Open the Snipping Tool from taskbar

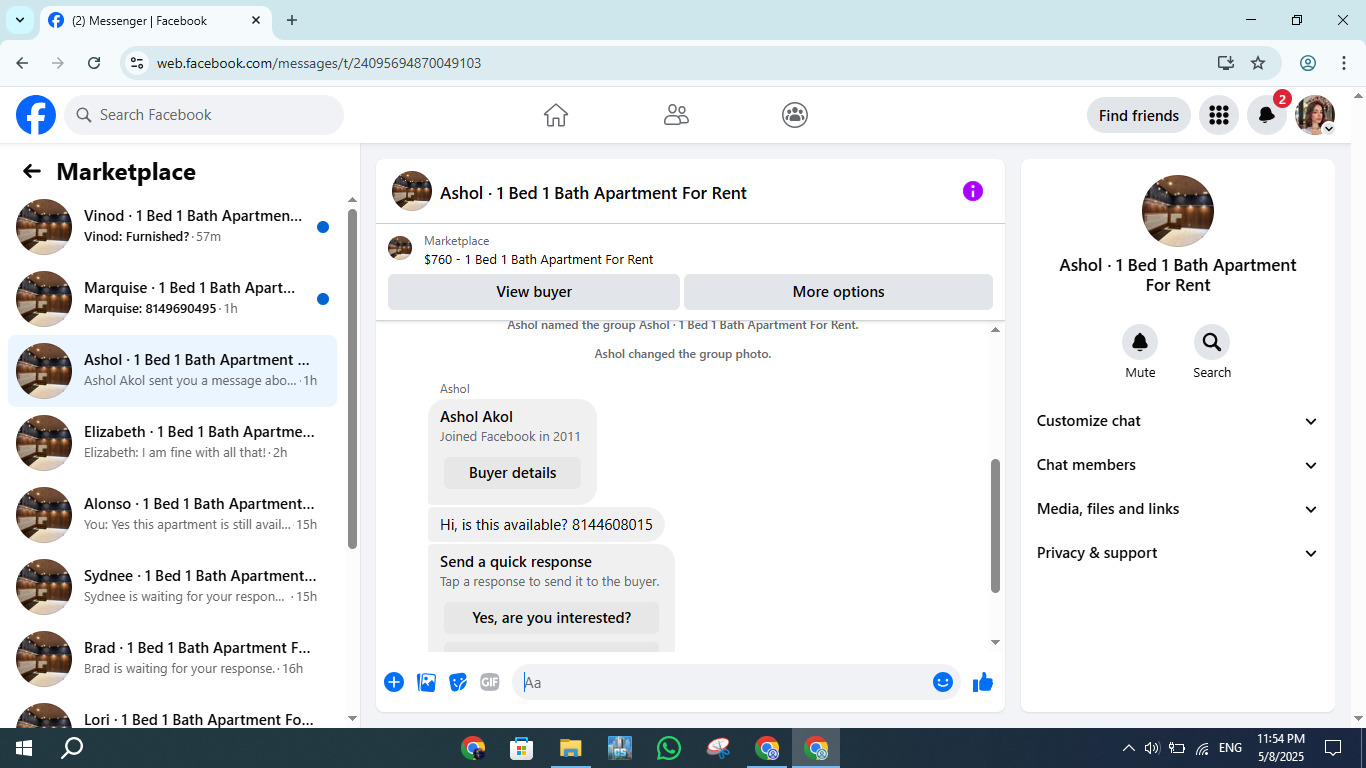[718, 748]
